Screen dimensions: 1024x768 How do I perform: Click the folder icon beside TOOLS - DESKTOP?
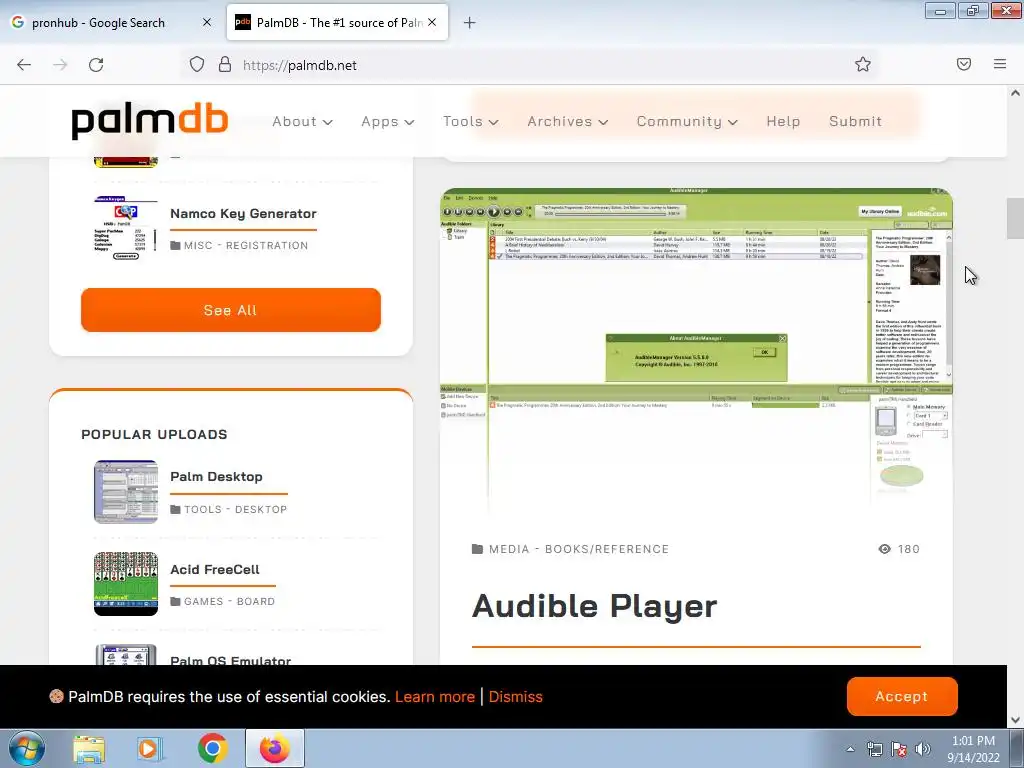tap(175, 509)
